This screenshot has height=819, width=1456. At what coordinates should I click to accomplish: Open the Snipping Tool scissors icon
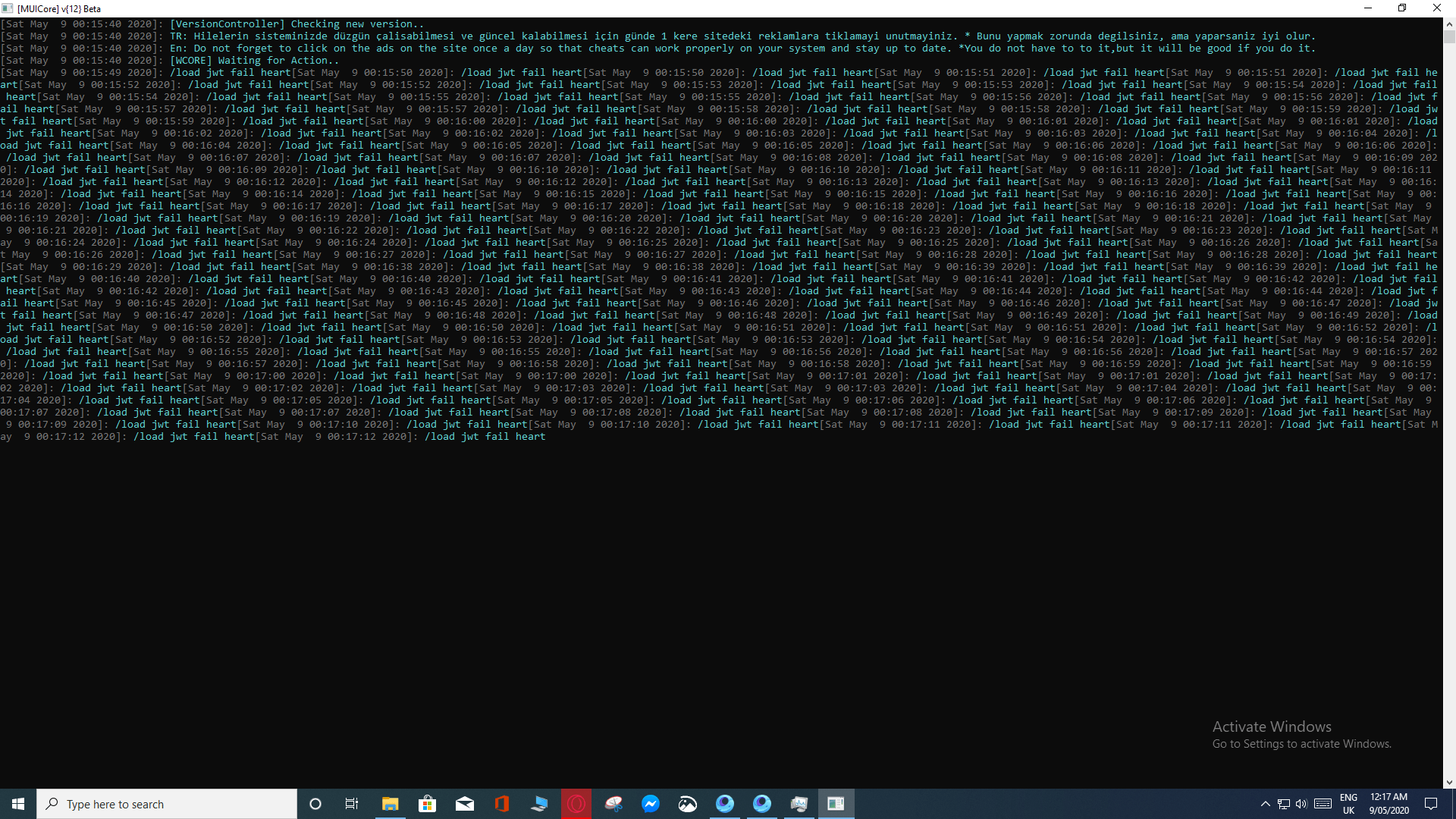pos(613,804)
